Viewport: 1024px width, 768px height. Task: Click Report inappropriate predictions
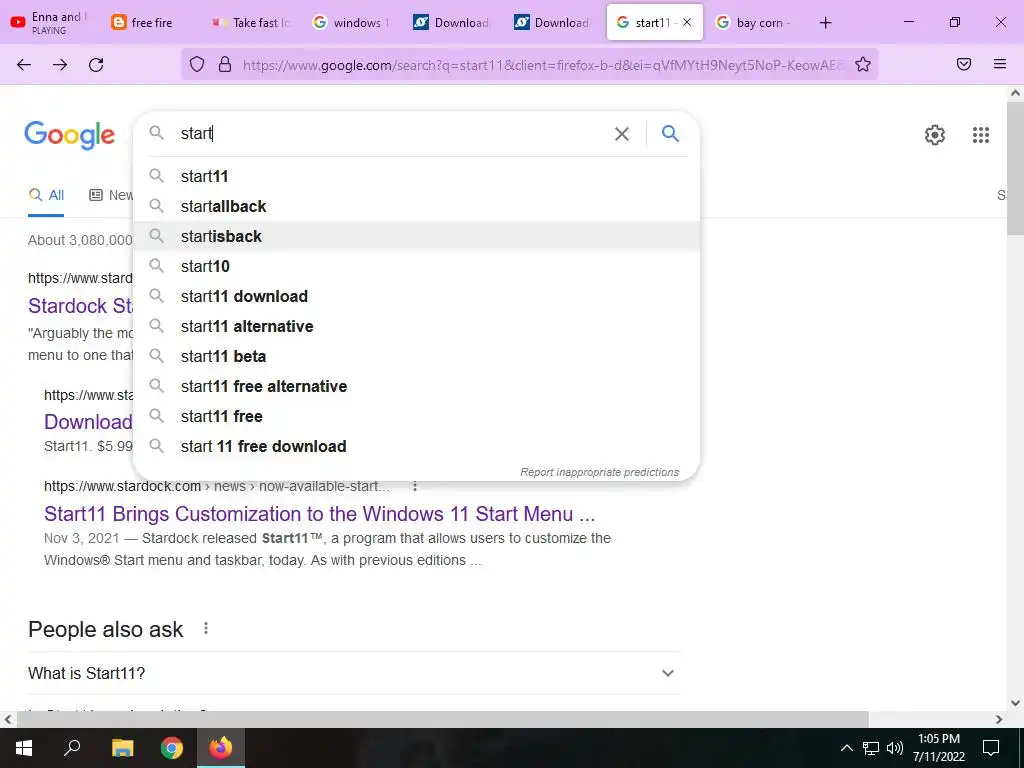click(600, 472)
